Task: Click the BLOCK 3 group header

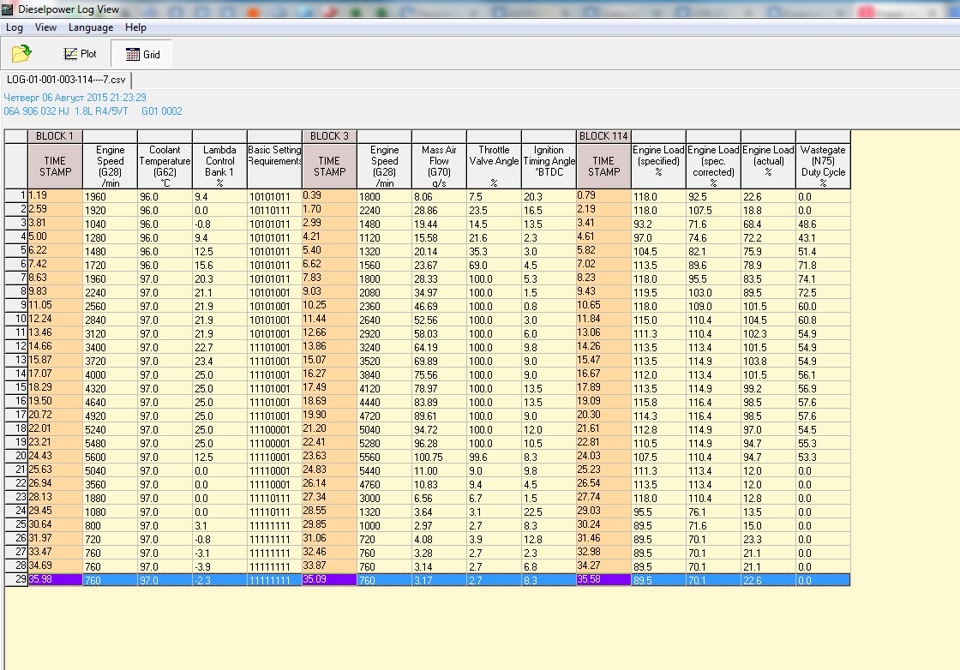Action: [329, 136]
